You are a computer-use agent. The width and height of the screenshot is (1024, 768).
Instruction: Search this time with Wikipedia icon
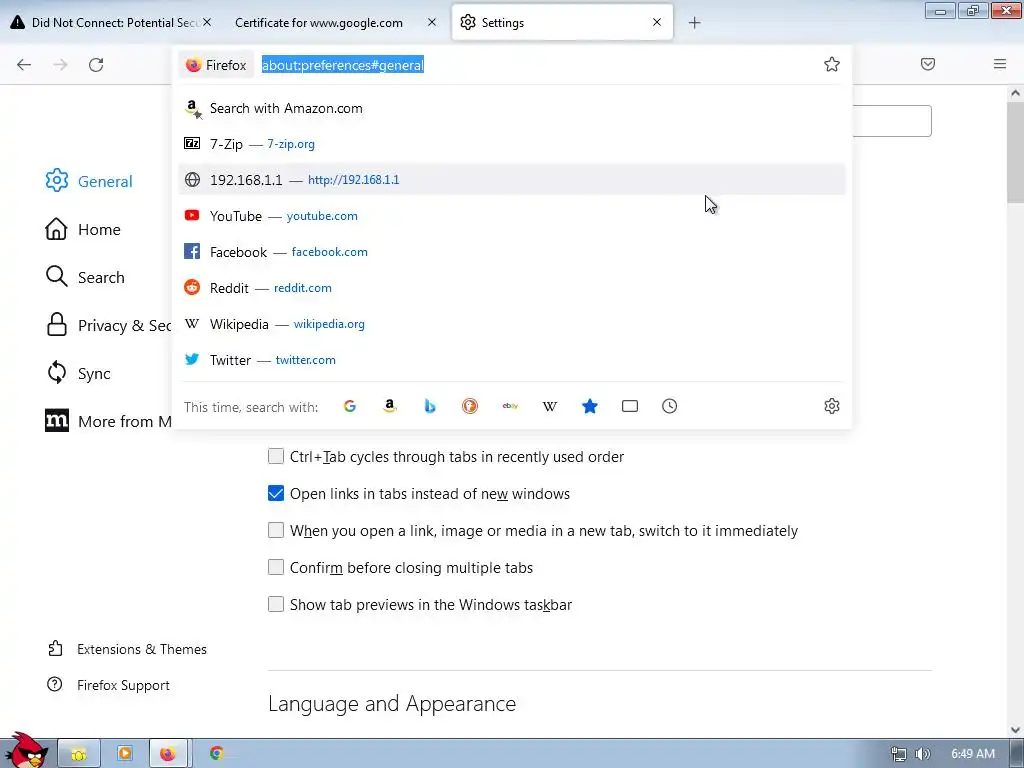coord(550,406)
